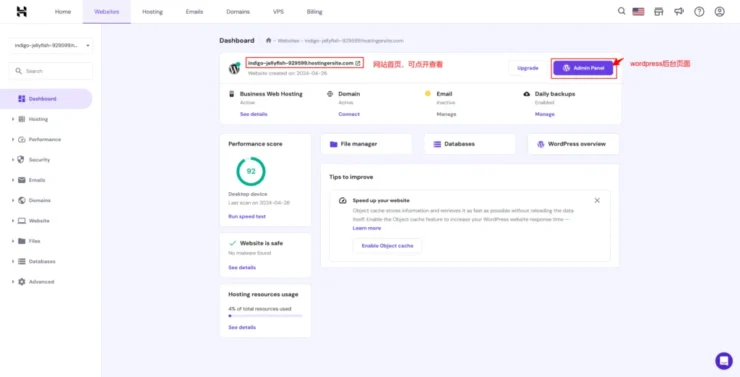740x377 pixels.
Task: Click the Databases icon in sidebar
Action: (x=22, y=261)
